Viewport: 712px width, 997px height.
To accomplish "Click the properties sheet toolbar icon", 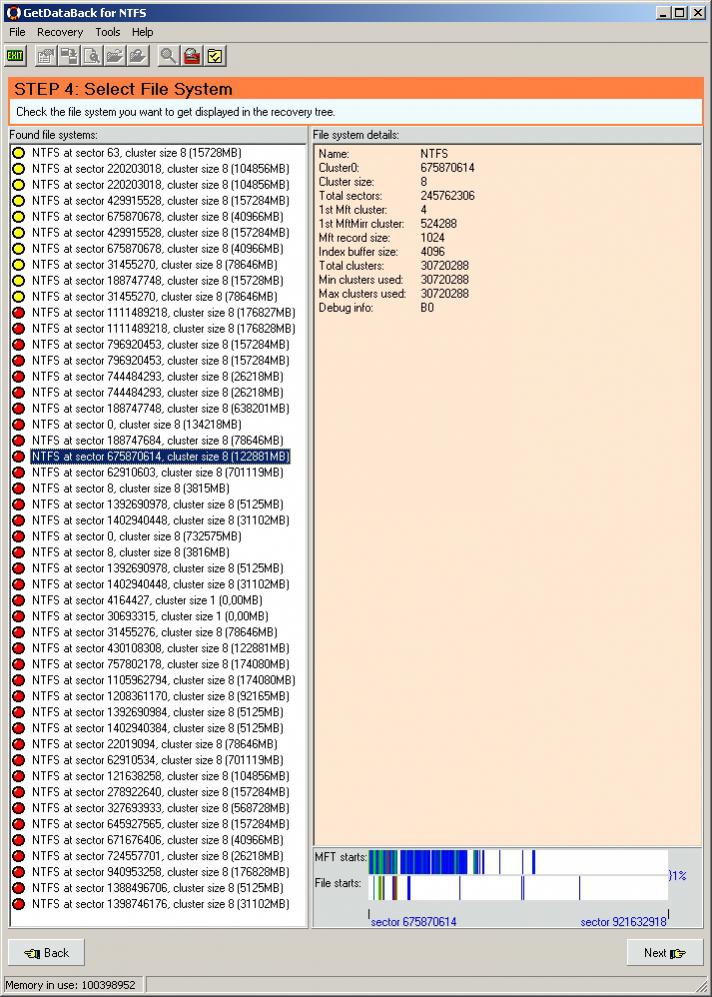I will (45, 56).
